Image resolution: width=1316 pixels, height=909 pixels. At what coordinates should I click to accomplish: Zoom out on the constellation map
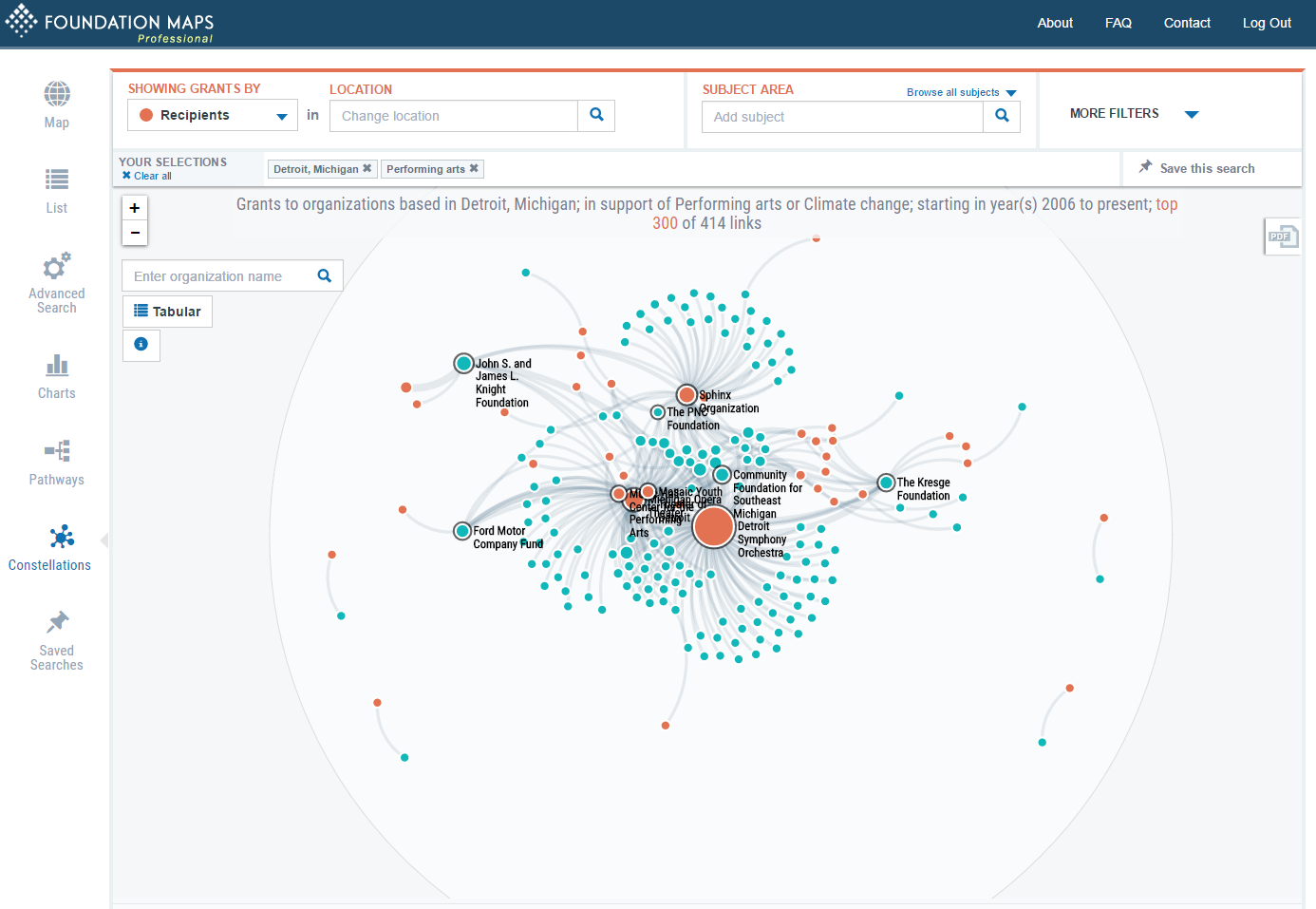(x=135, y=233)
